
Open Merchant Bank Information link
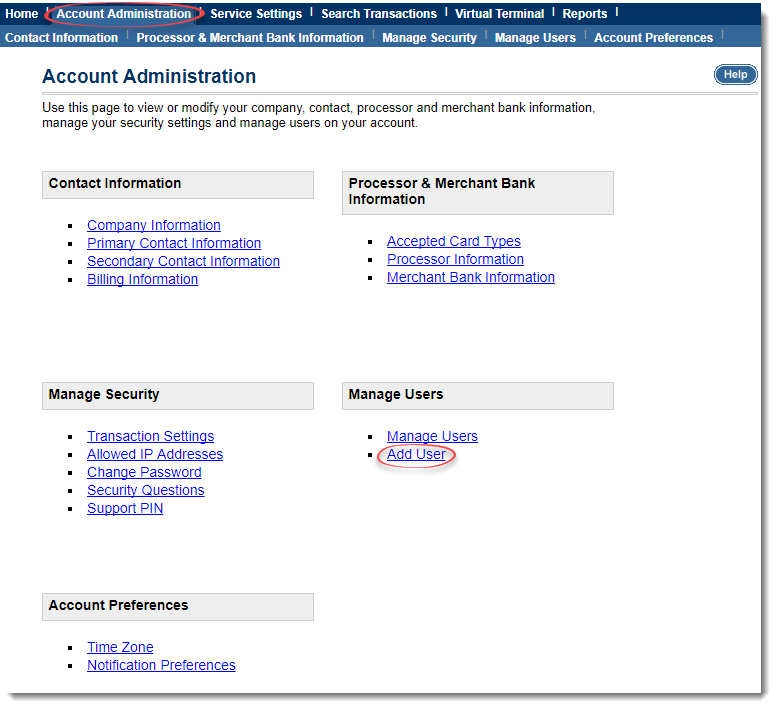click(x=471, y=278)
